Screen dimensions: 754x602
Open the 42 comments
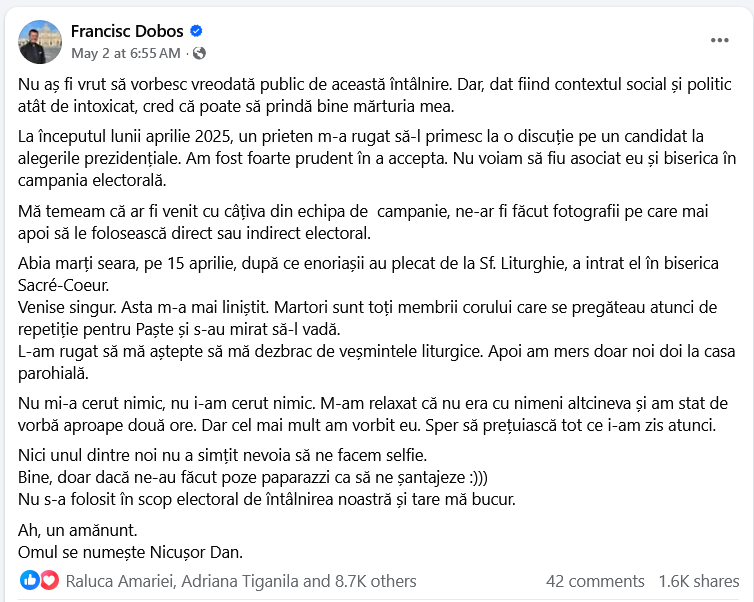(x=595, y=581)
